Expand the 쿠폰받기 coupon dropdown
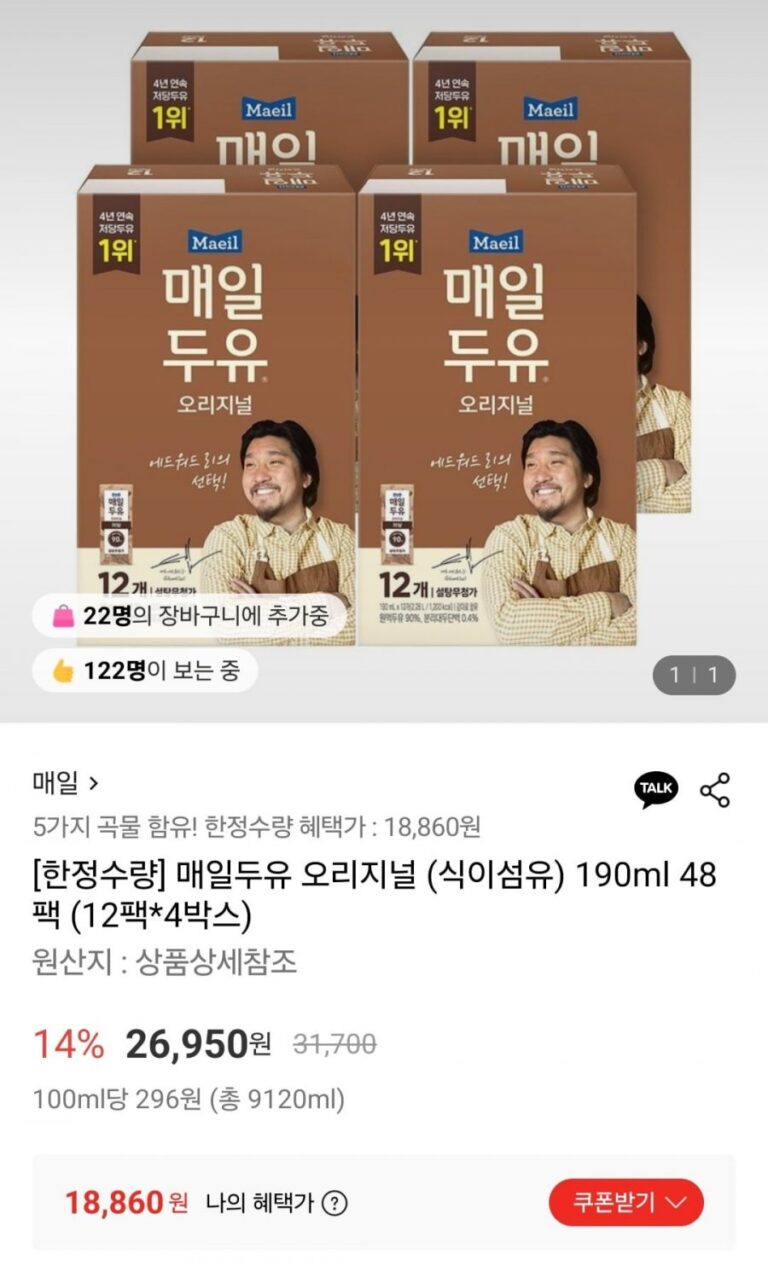The width and height of the screenshot is (768, 1266). point(626,1202)
